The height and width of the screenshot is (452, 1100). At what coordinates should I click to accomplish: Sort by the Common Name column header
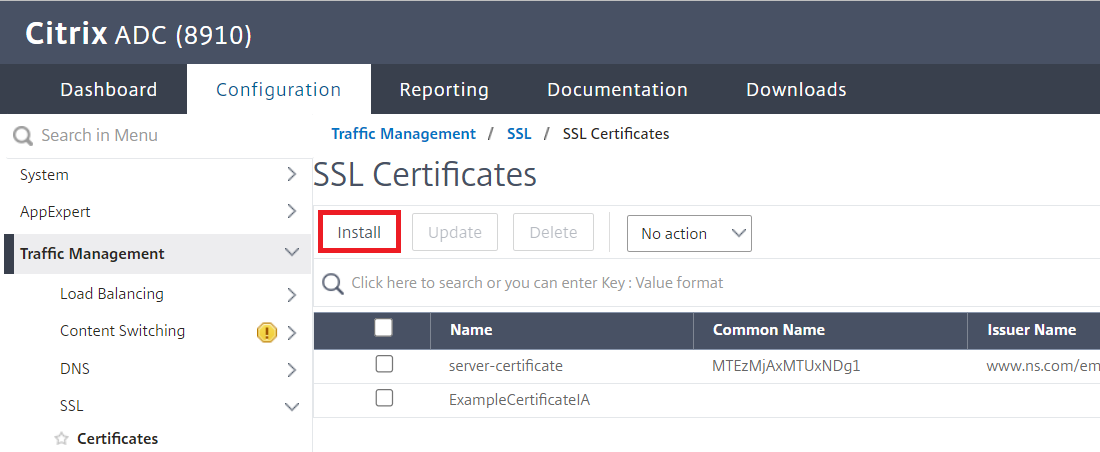[769, 330]
